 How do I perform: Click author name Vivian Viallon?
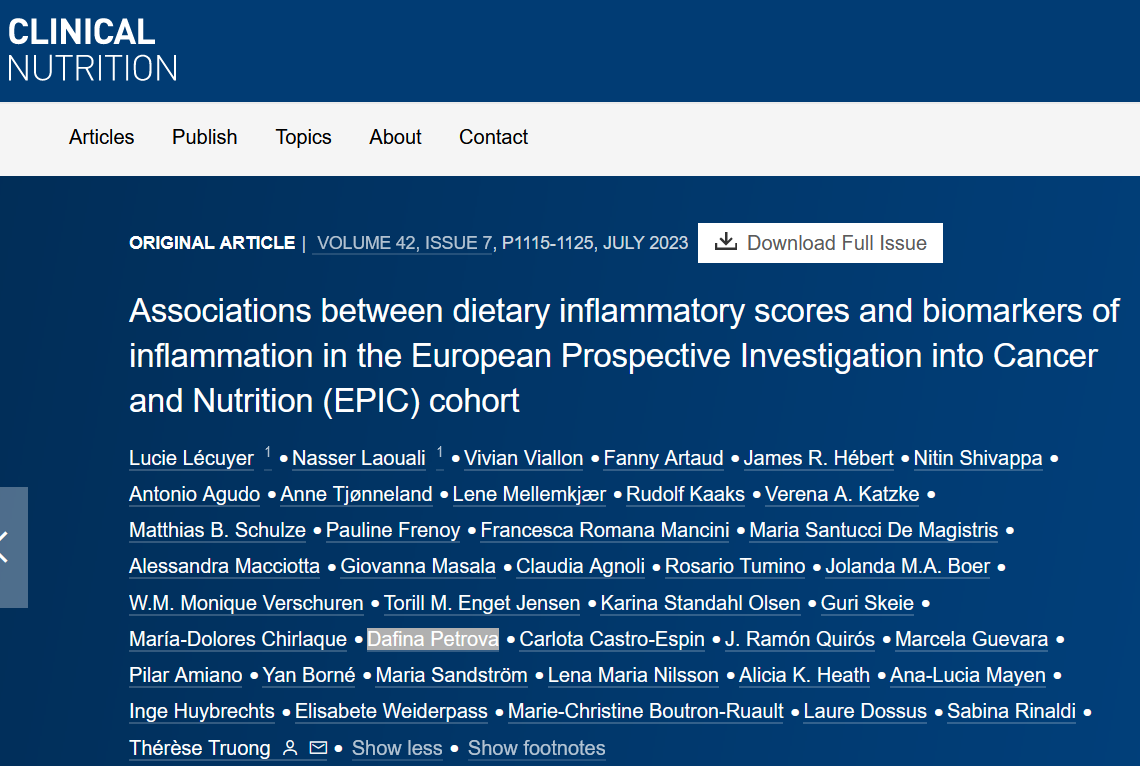pos(523,458)
